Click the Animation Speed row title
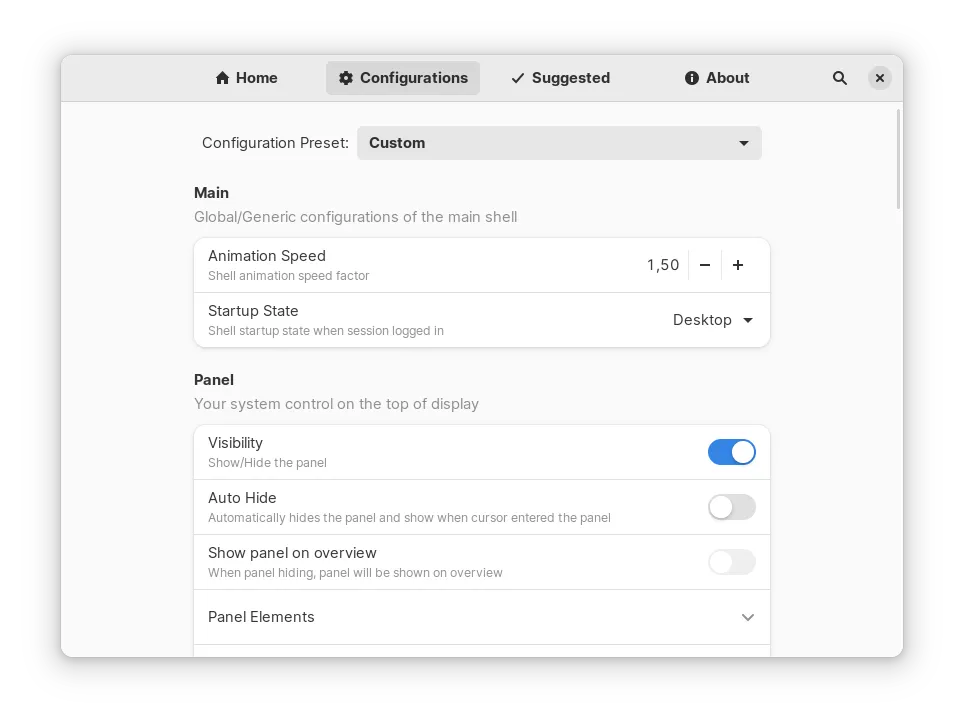964x724 pixels. [267, 256]
